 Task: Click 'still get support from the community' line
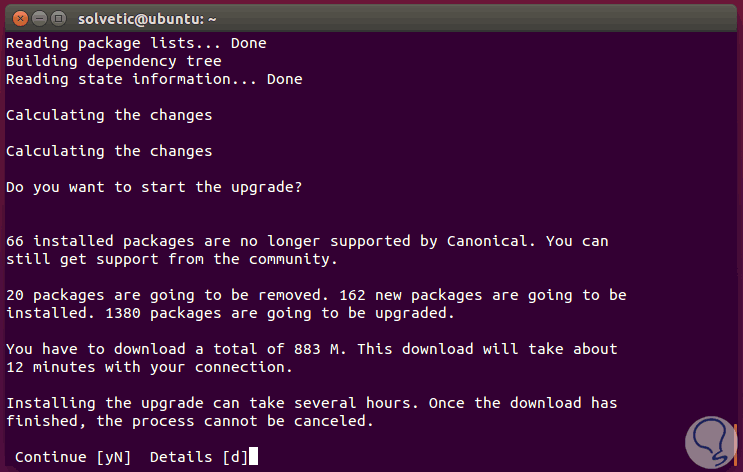point(167,259)
